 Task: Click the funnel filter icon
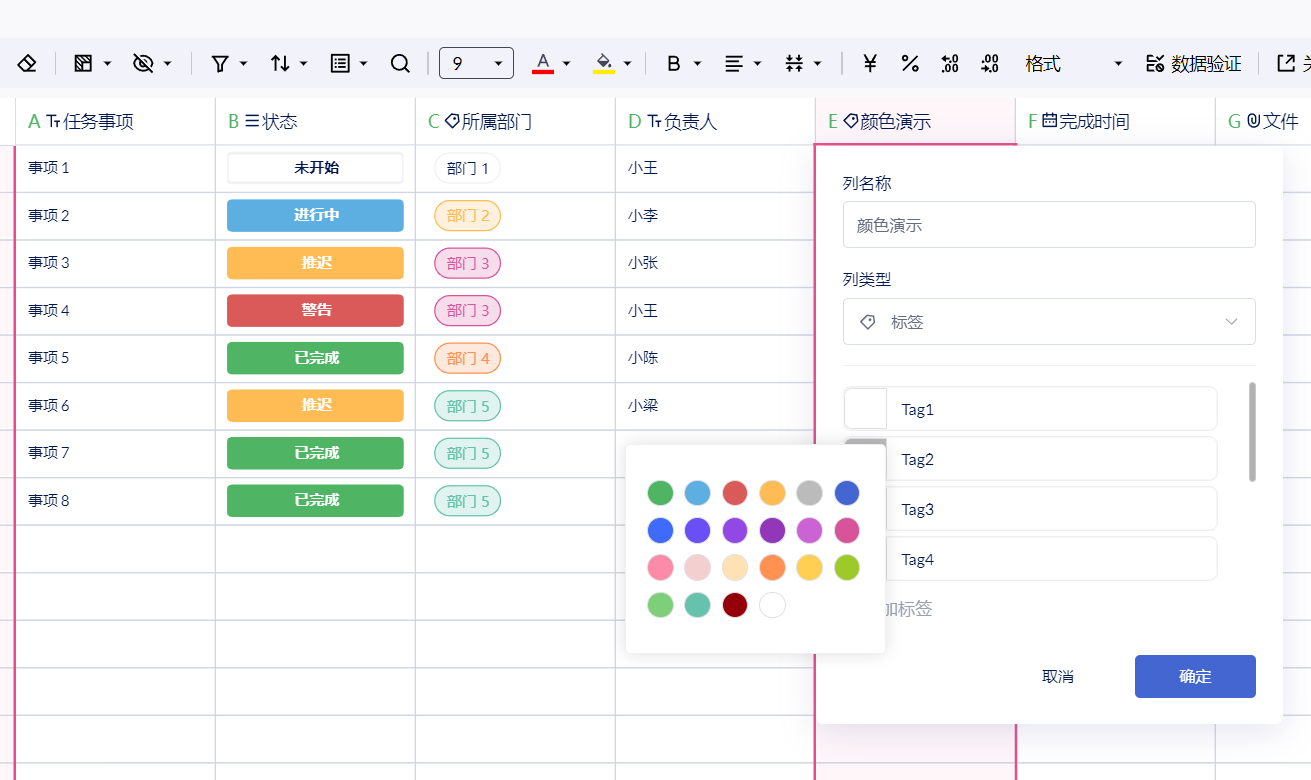tap(220, 63)
